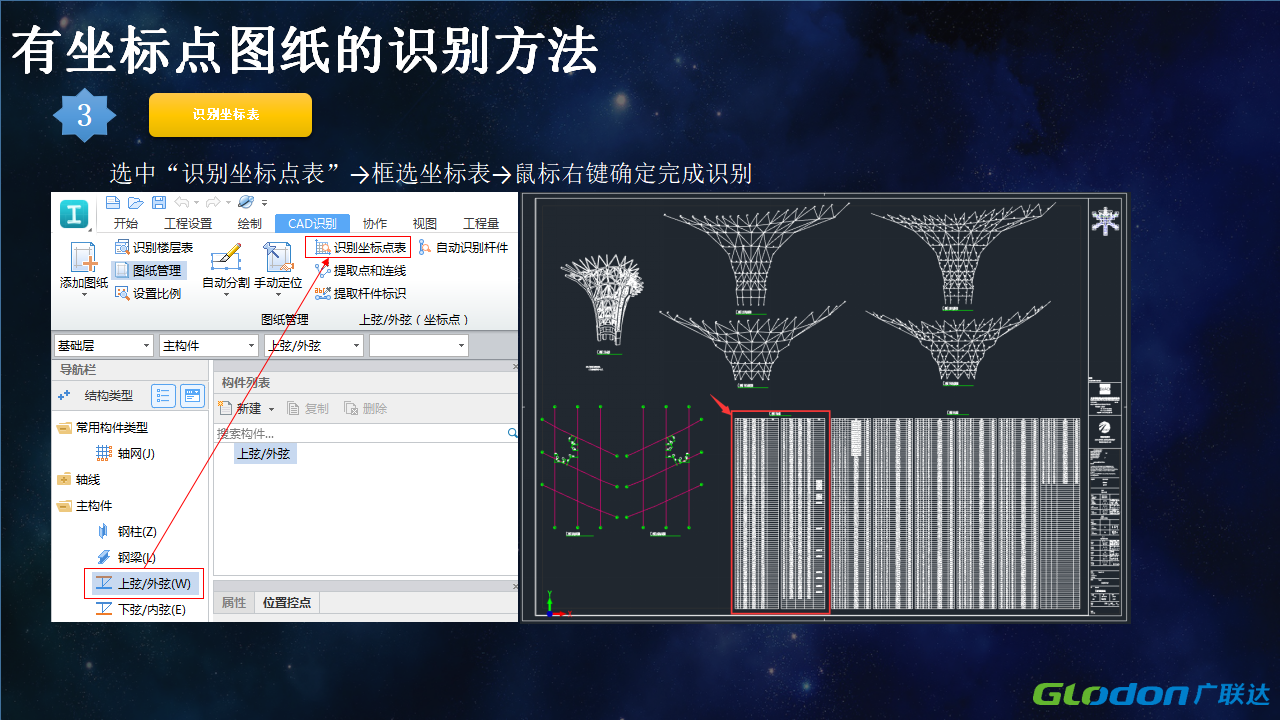Click the 自动分割 pencil icon
1280x720 pixels.
coord(226,257)
